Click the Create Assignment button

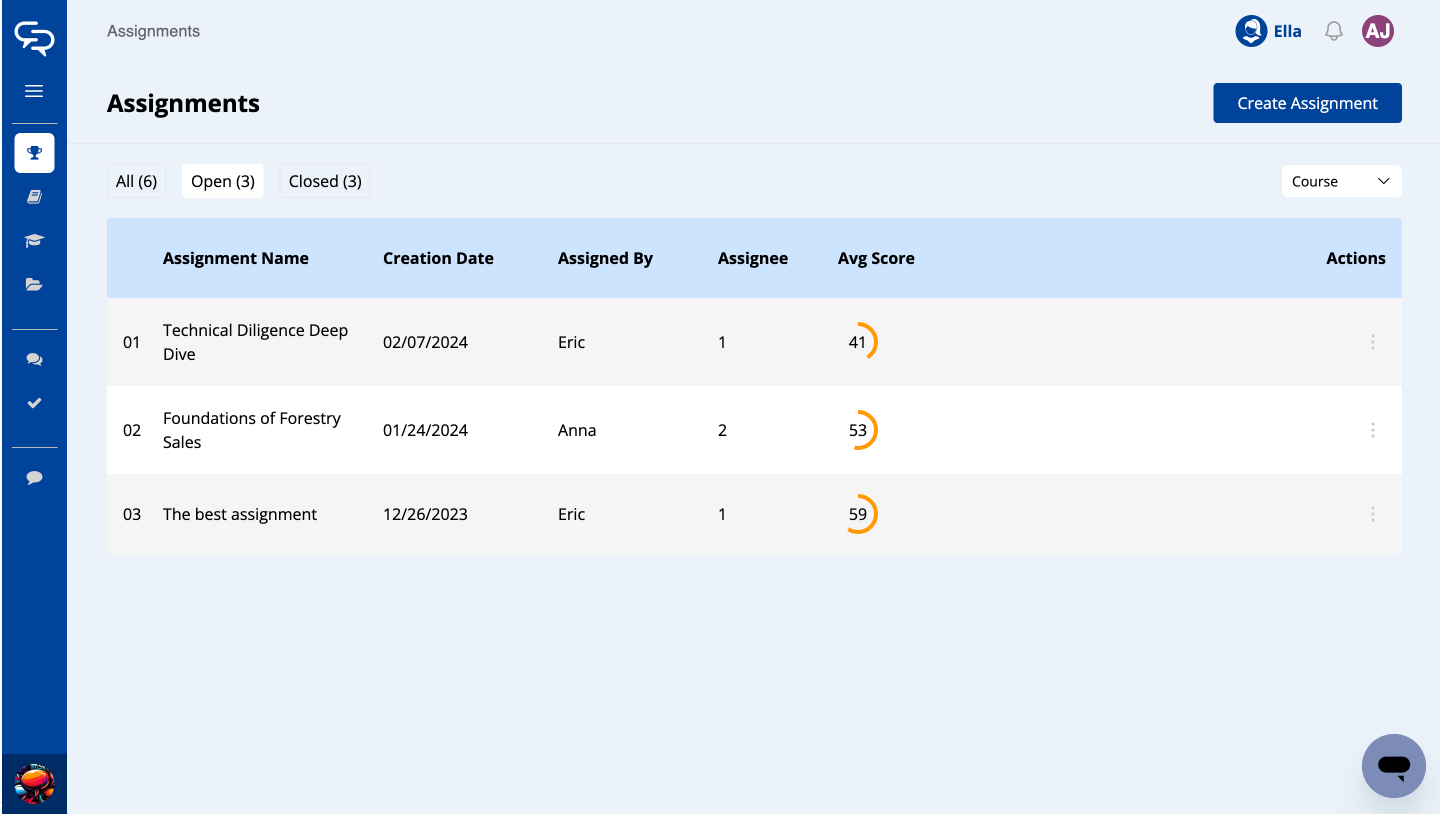(1307, 103)
